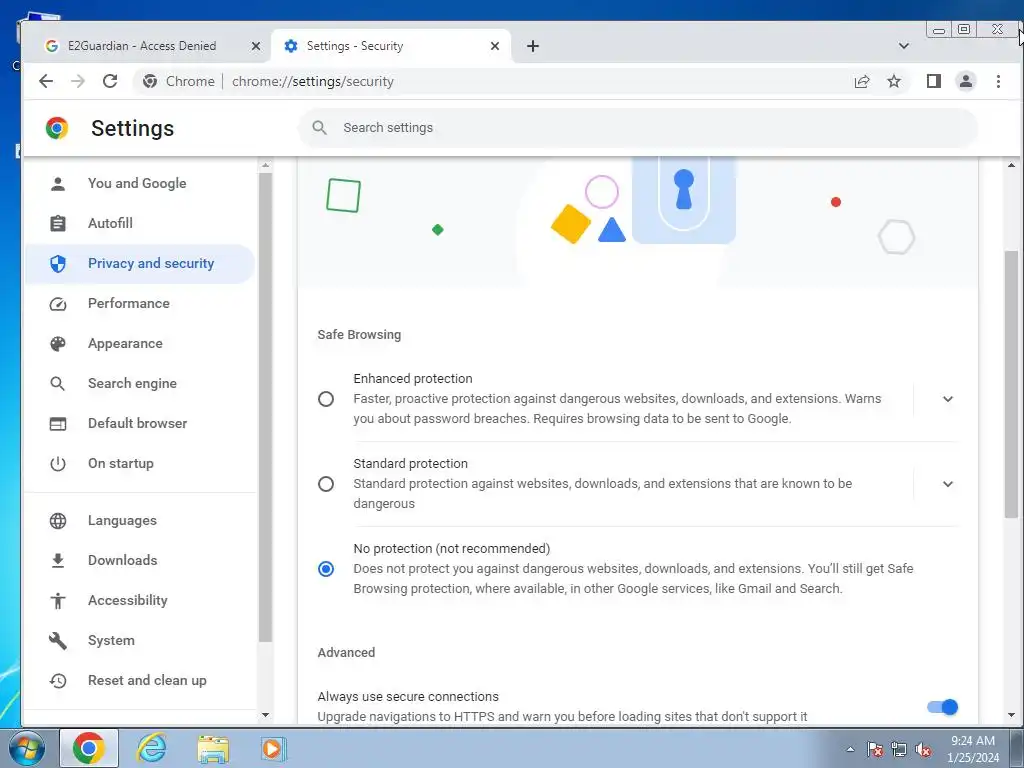Click the shield icon beside Privacy and security
1024x768 pixels.
[57, 264]
